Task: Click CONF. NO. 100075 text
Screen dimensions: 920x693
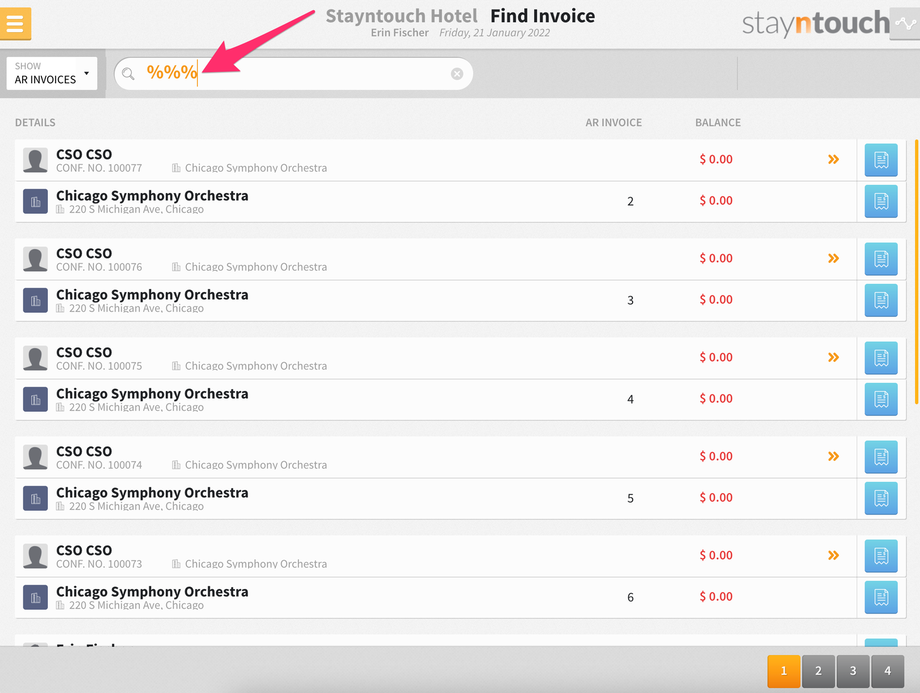Action: (x=99, y=366)
